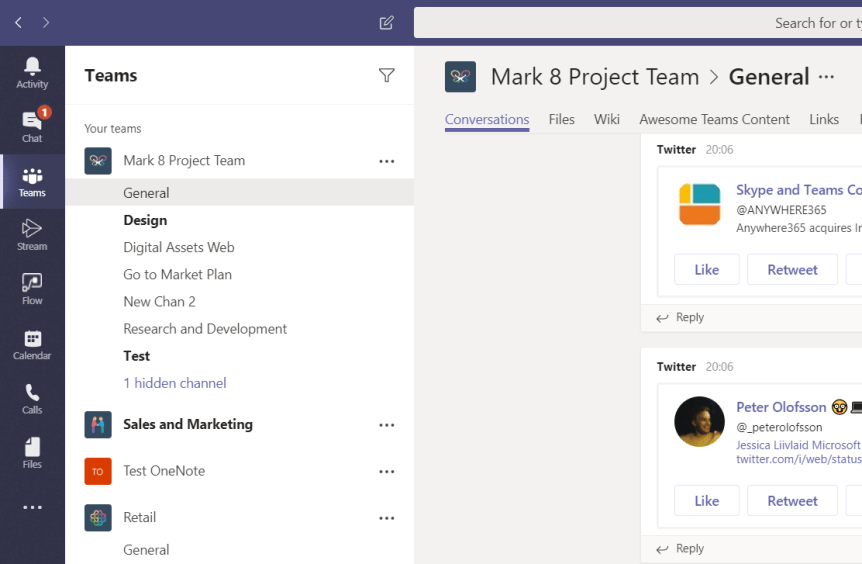Expand the 1 hidden channel link
Screen dimensions: 862x564
(x=175, y=383)
